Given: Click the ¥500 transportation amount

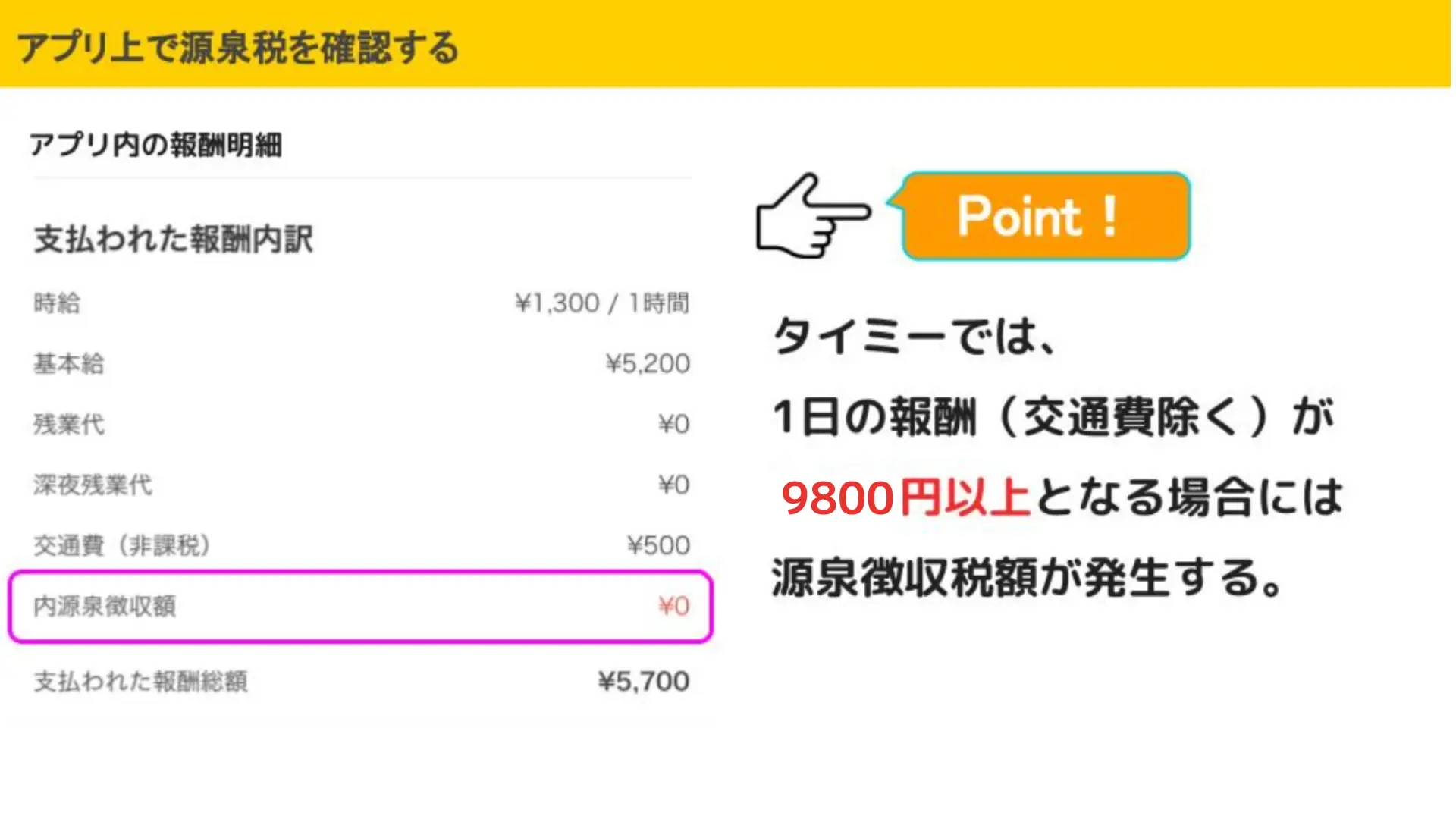Looking at the screenshot, I should [x=658, y=545].
